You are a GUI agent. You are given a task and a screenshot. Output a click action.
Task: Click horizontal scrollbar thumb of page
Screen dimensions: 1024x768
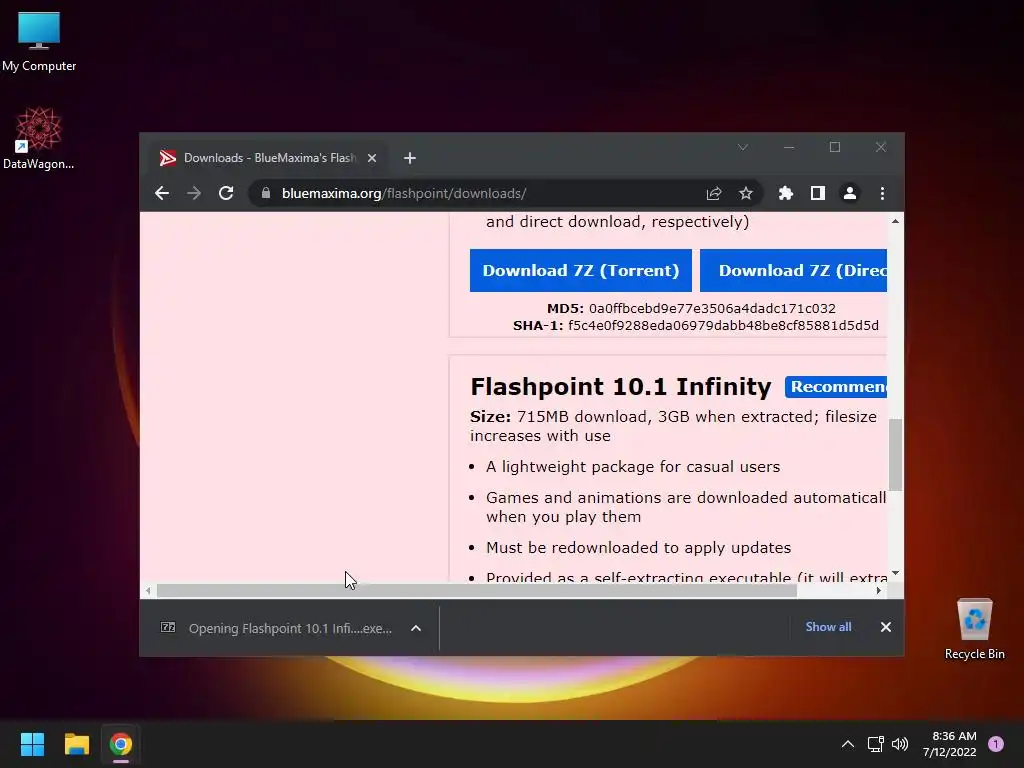click(x=477, y=591)
